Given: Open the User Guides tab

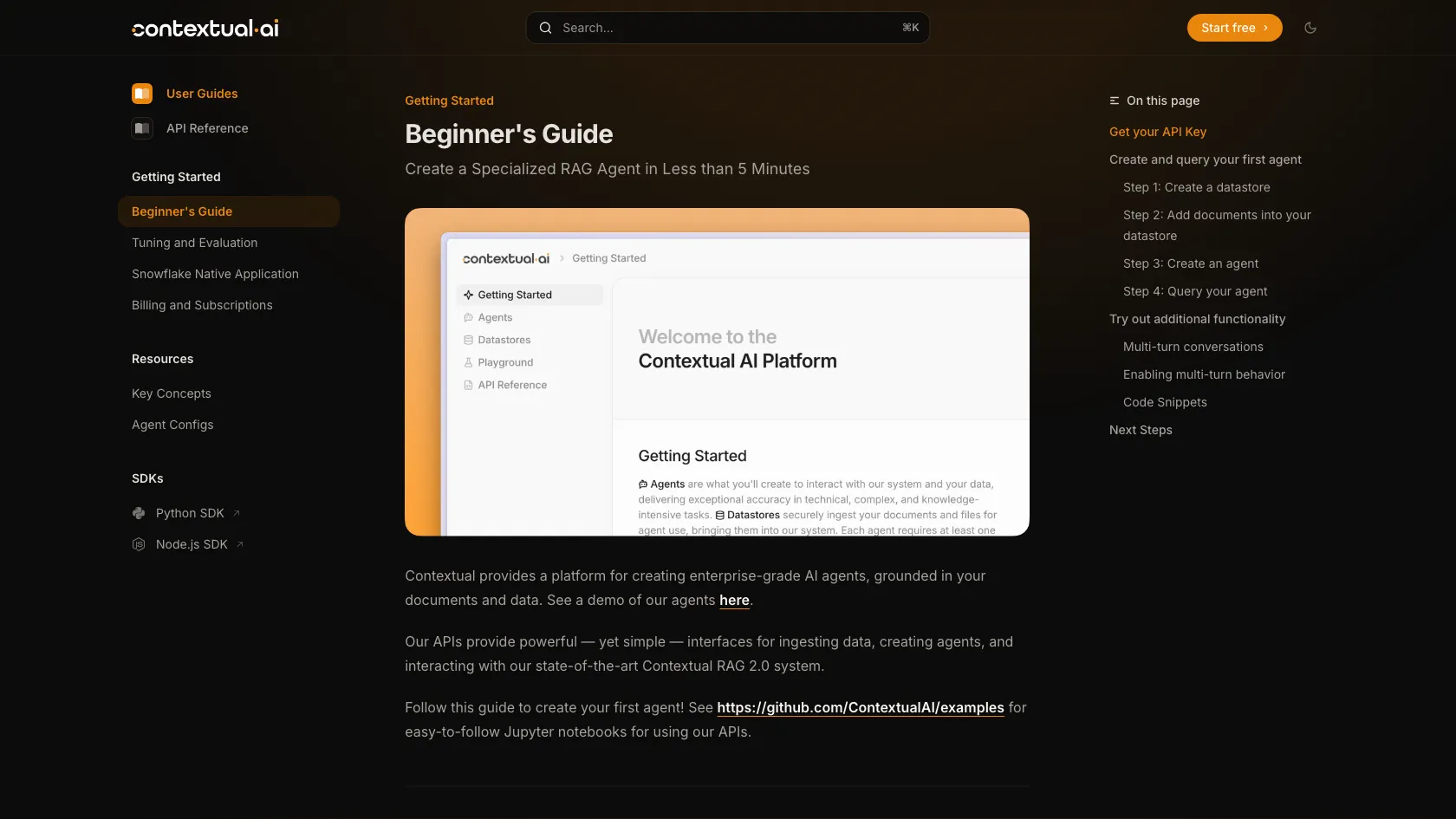Looking at the screenshot, I should point(185,94).
